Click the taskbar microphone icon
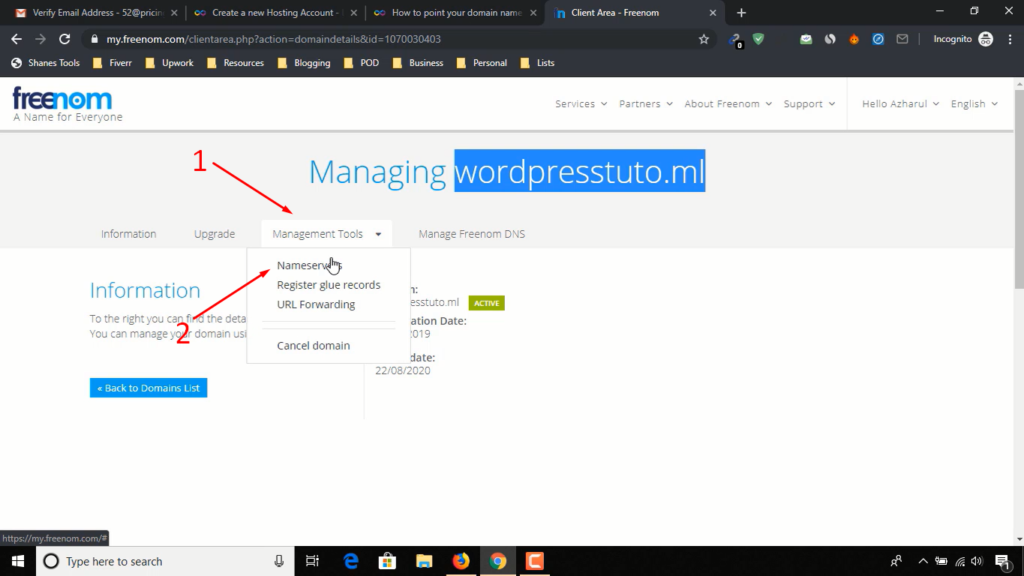Image resolution: width=1024 pixels, height=576 pixels. tap(279, 561)
